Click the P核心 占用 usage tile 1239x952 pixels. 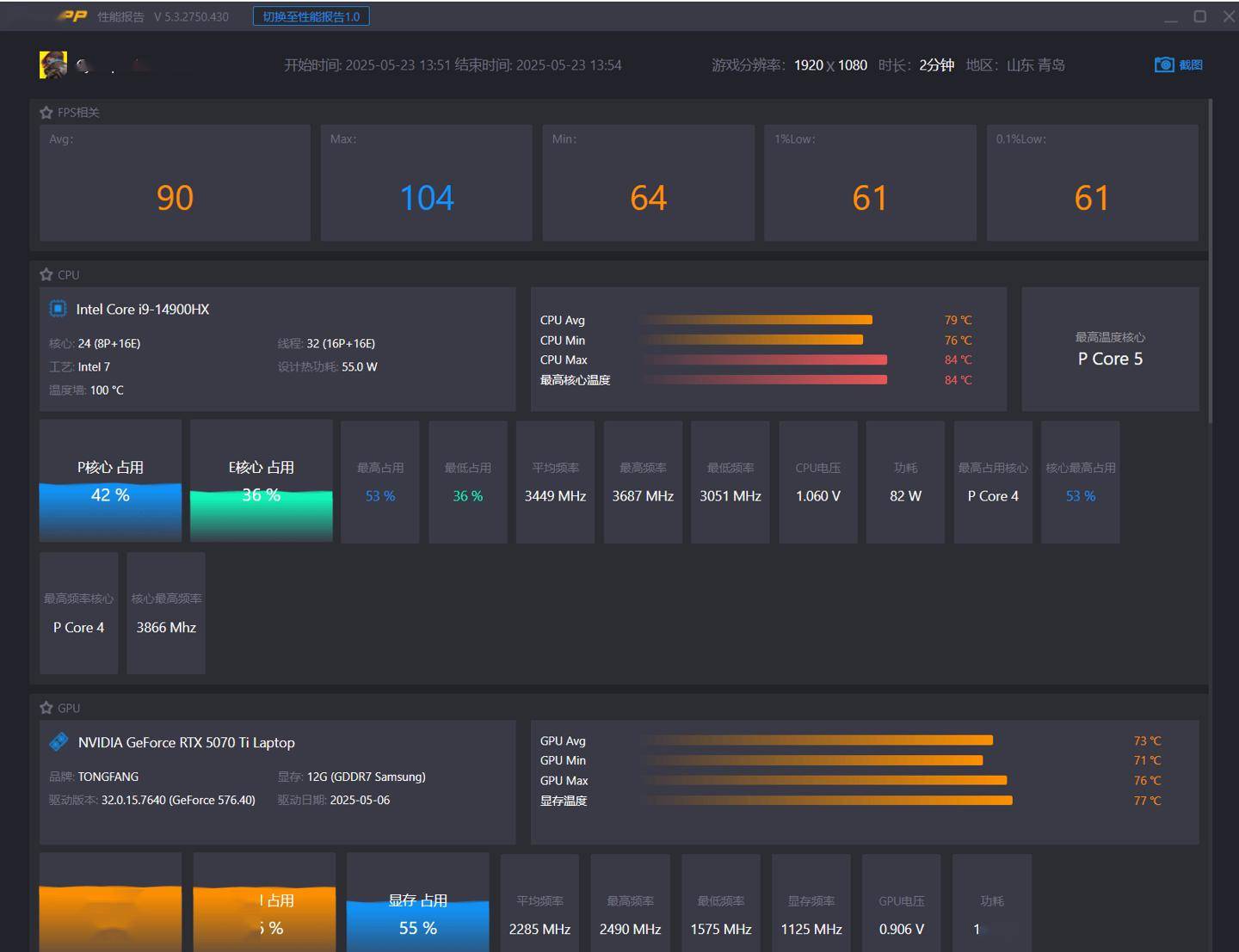[110, 482]
